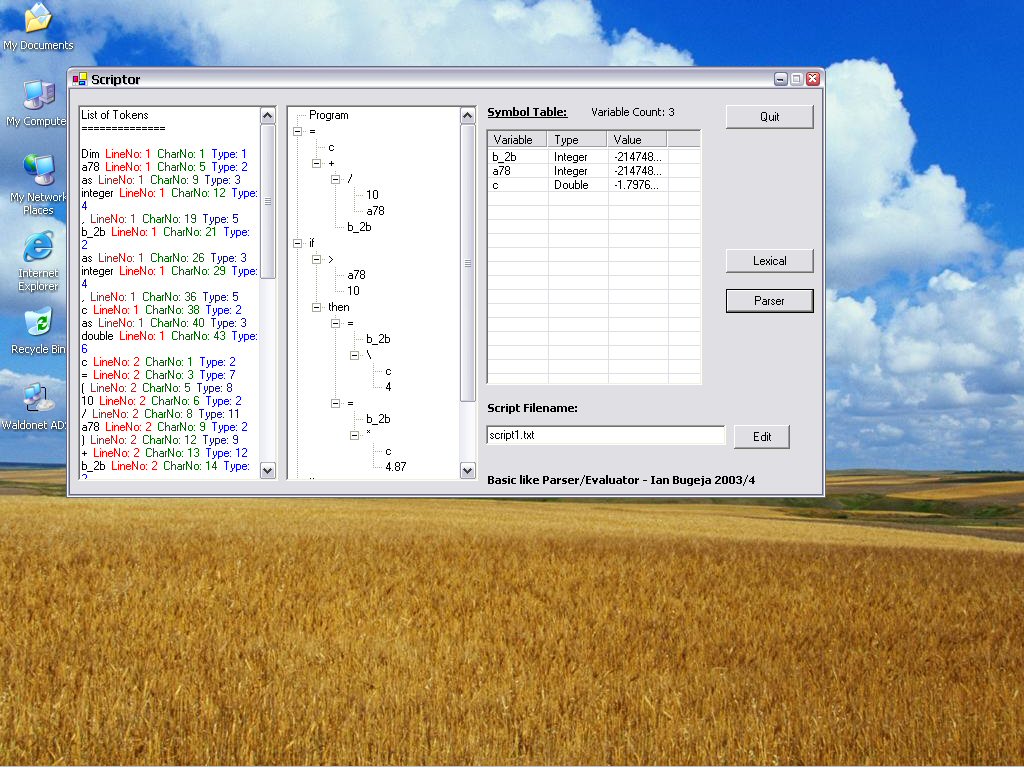This screenshot has height=768, width=1024.
Task: Click the Parser button
Action: pos(769,301)
